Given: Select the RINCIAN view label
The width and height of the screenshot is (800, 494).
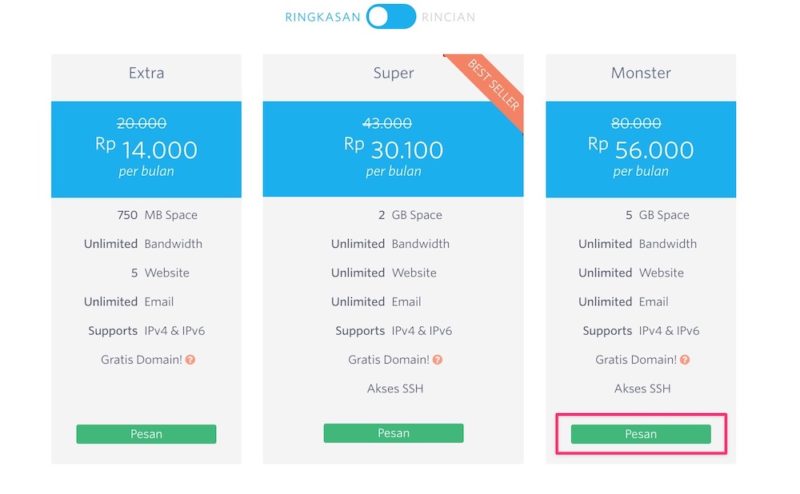Looking at the screenshot, I should click(x=448, y=17).
